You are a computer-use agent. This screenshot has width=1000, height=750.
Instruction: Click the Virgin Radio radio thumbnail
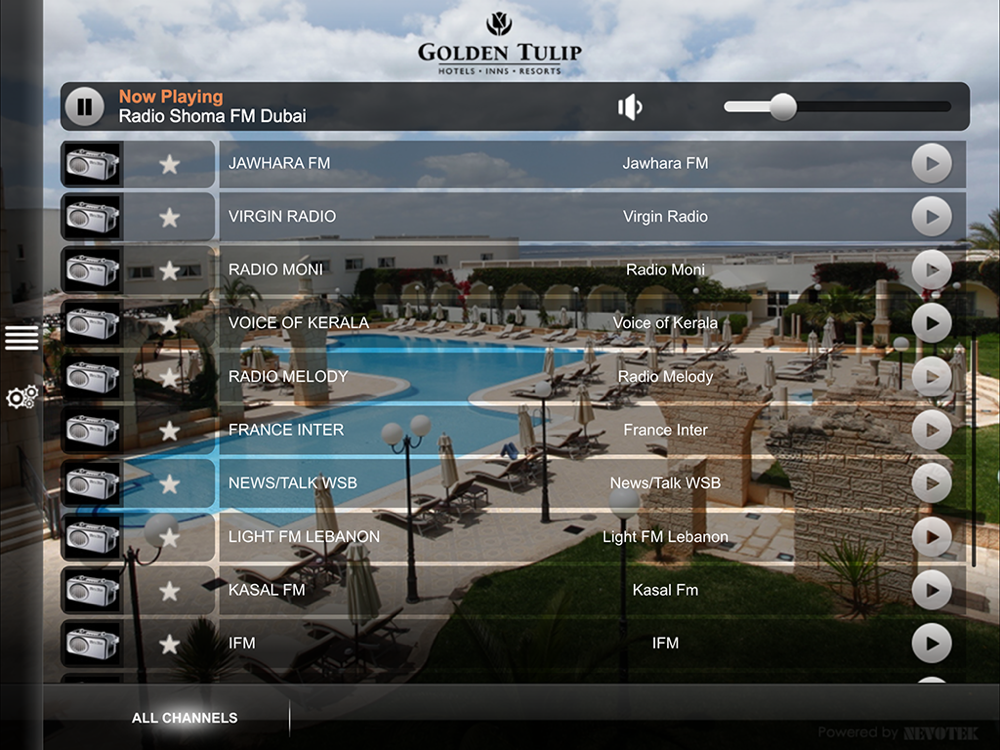click(x=92, y=217)
